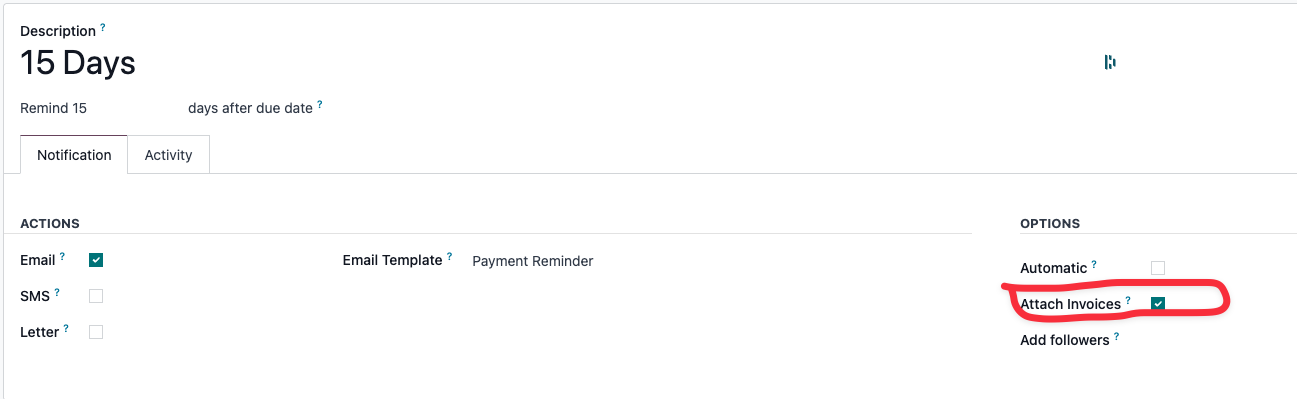Viewport: 1297px width, 399px height.
Task: Select the Notification tab
Action: (x=74, y=155)
